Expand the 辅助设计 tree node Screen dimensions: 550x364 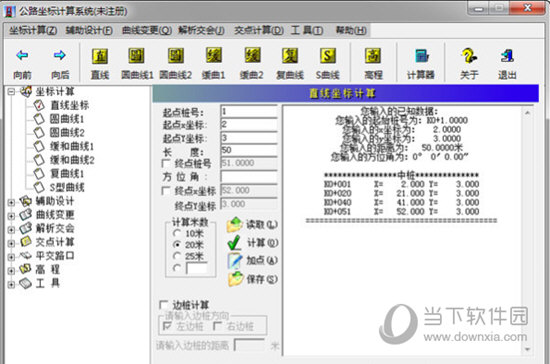pos(11,202)
